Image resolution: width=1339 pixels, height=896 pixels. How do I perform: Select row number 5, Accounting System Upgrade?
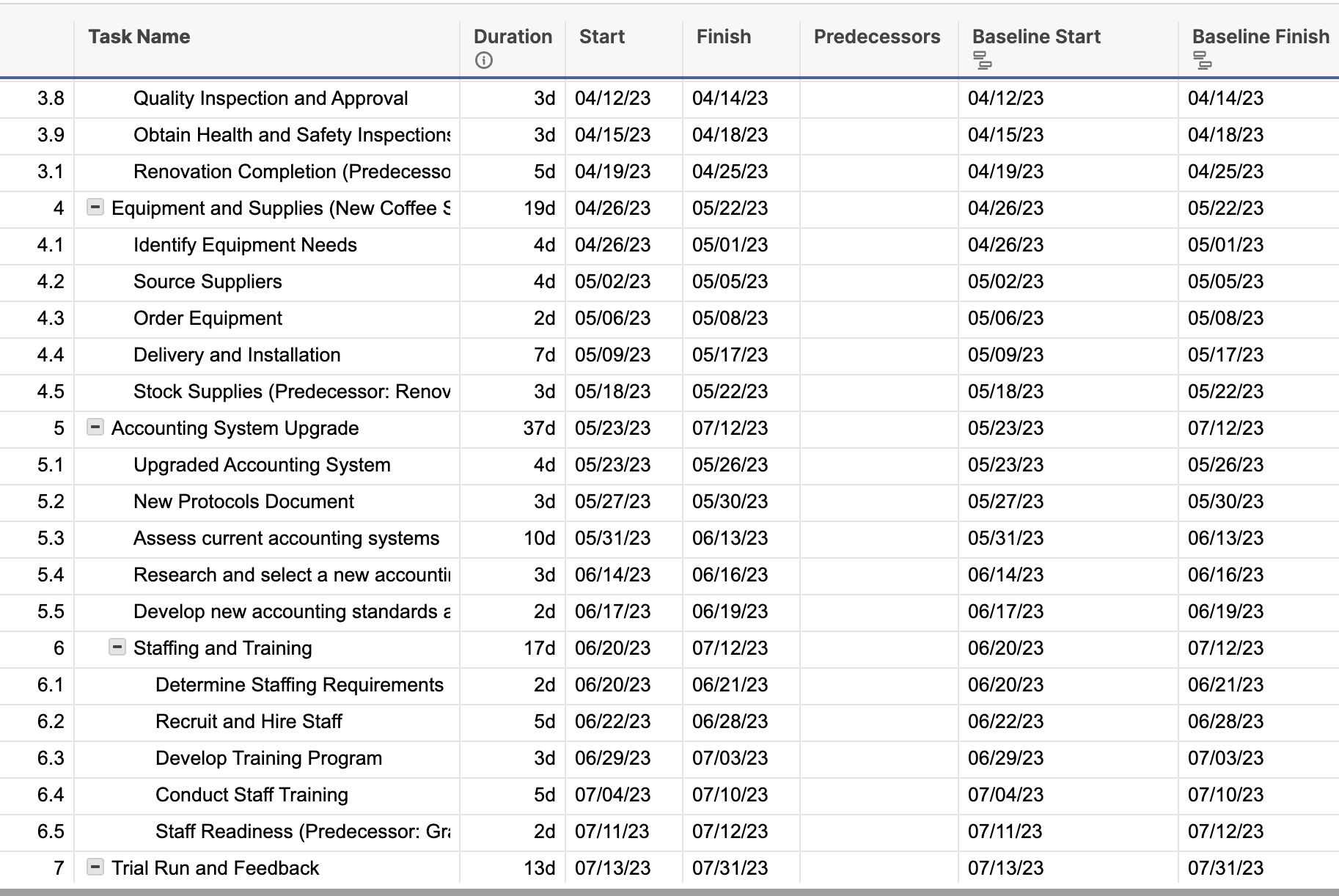[x=57, y=428]
